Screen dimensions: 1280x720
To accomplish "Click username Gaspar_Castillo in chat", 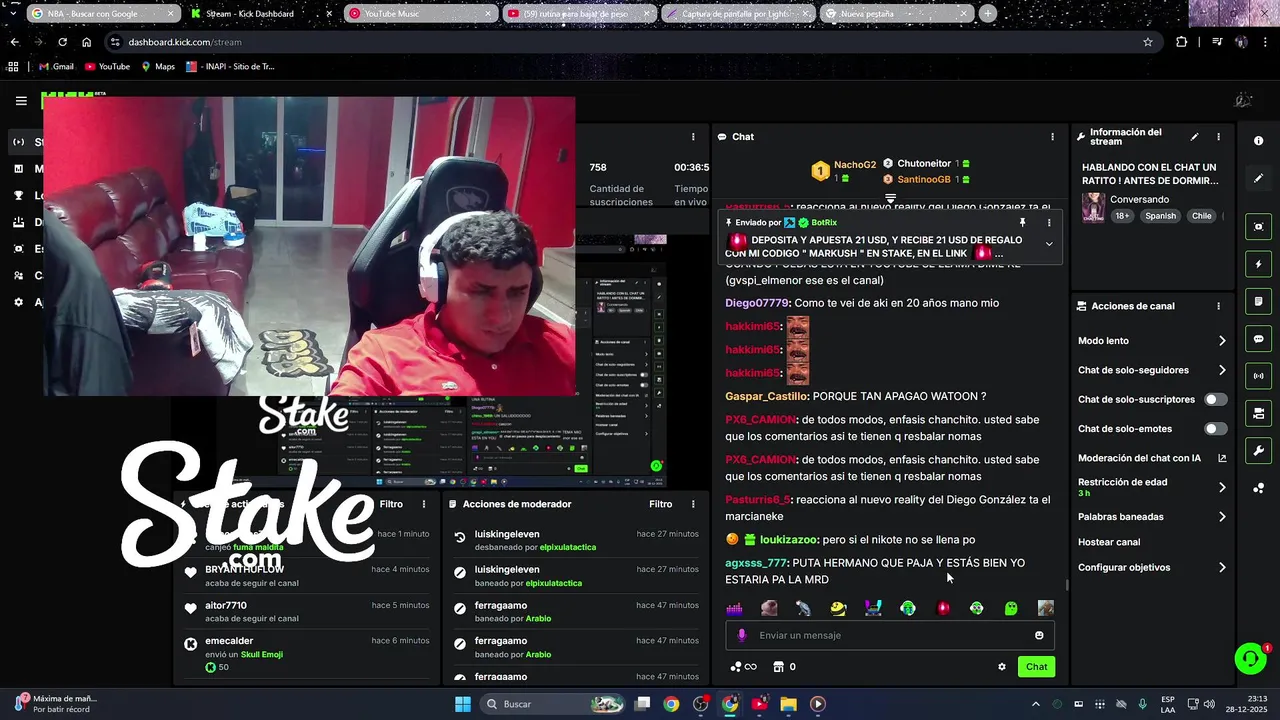I will [766, 396].
